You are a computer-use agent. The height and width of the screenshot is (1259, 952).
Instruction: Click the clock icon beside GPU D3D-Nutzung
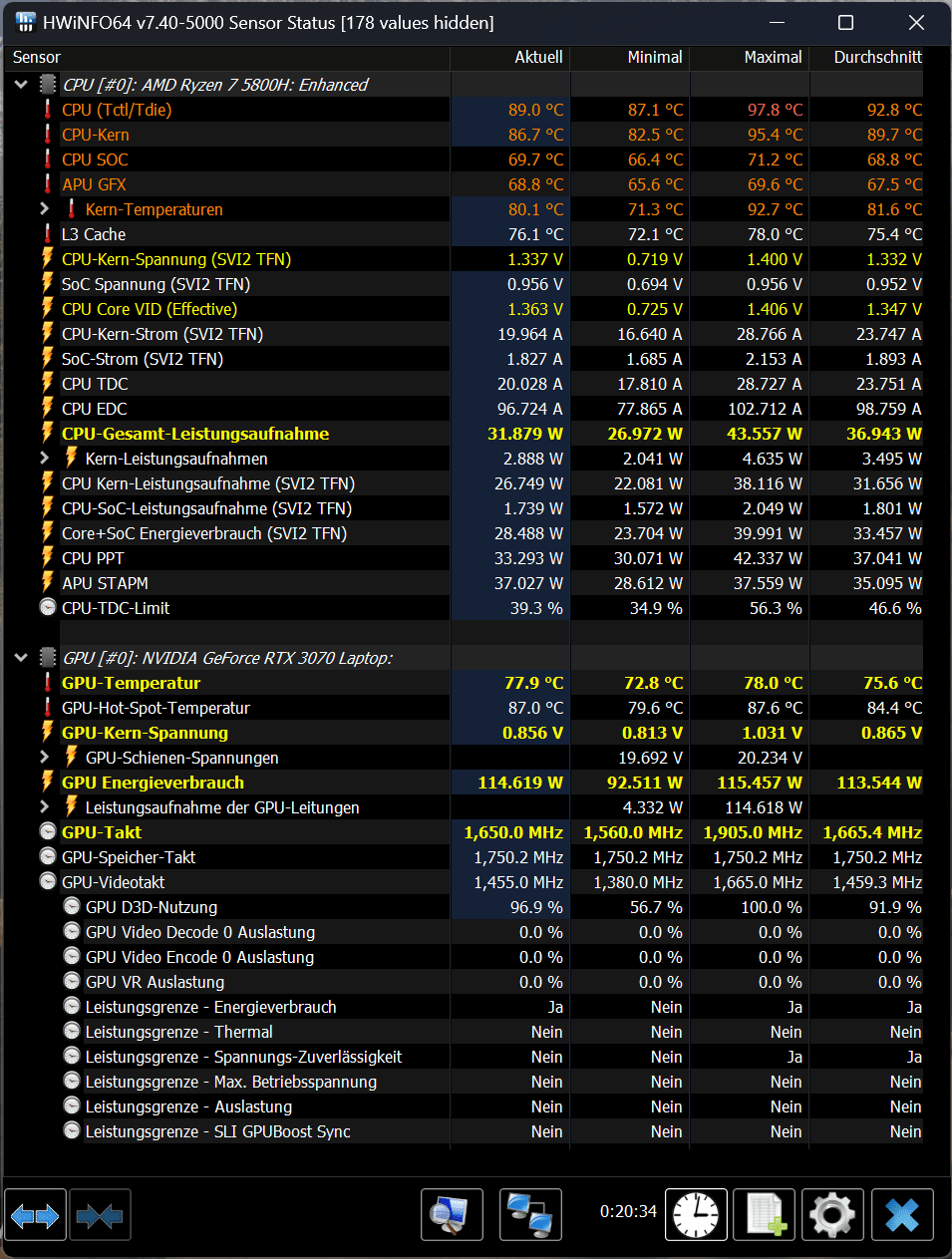[x=72, y=906]
